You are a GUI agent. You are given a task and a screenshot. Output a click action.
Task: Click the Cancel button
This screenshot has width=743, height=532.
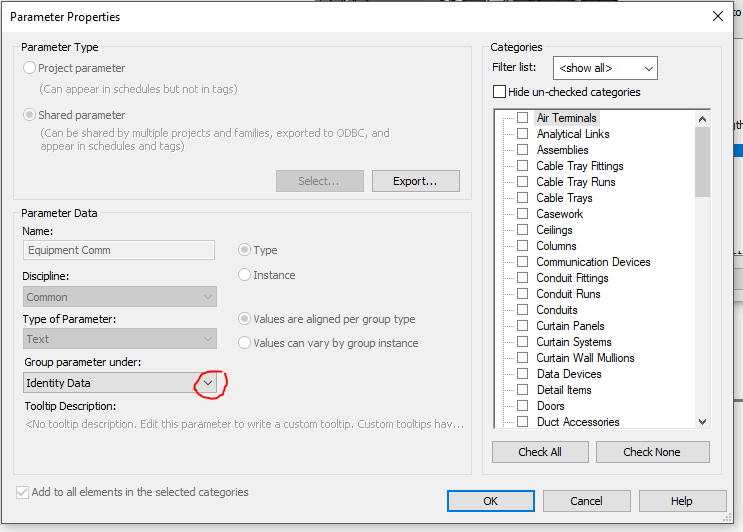[x=587, y=501]
